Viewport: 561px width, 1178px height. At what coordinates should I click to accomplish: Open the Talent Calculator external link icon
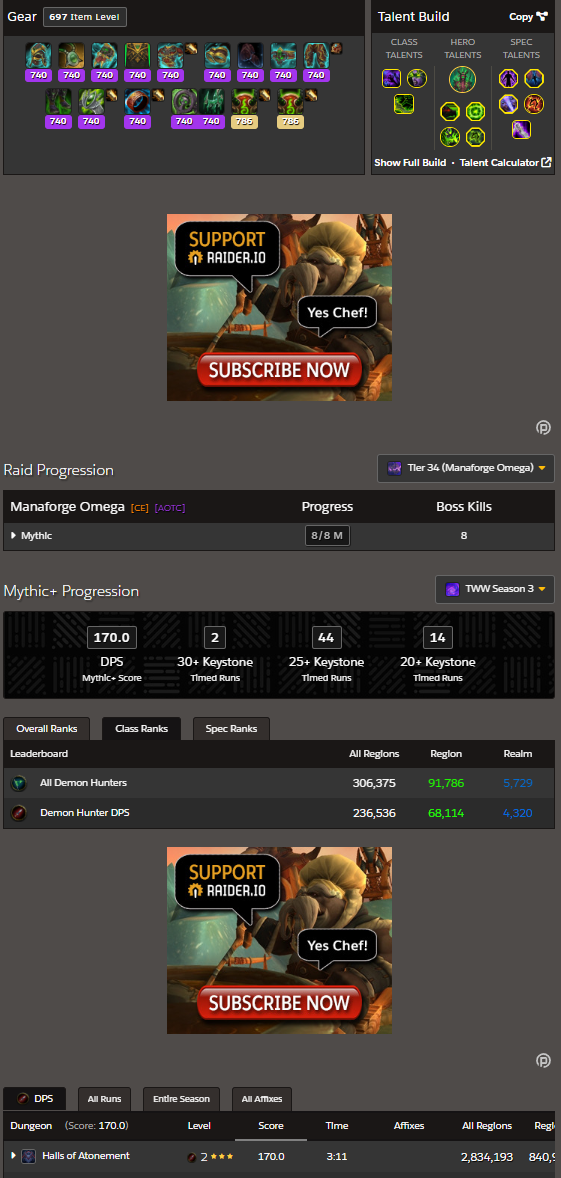tap(546, 162)
